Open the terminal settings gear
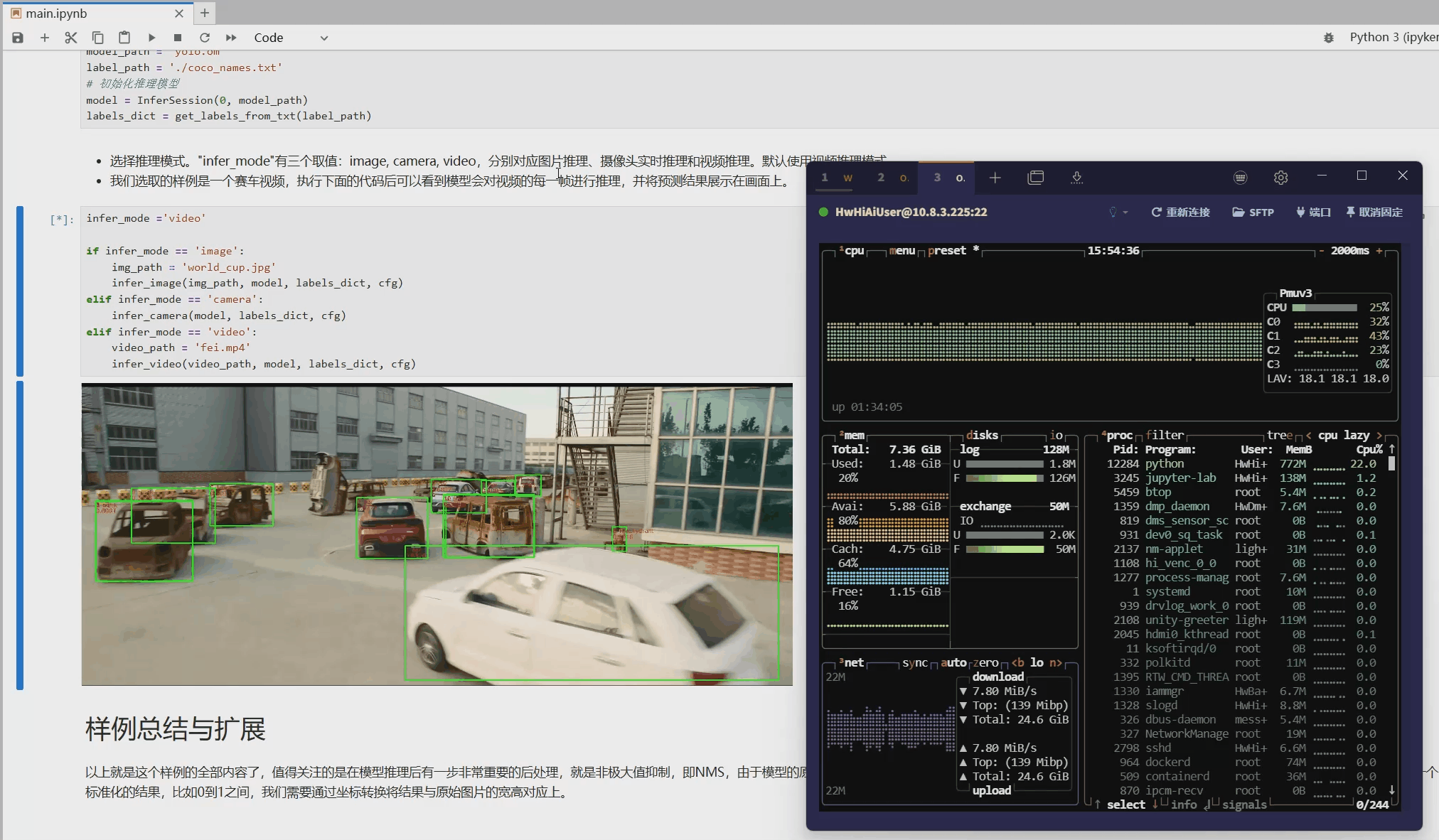 pos(1280,178)
